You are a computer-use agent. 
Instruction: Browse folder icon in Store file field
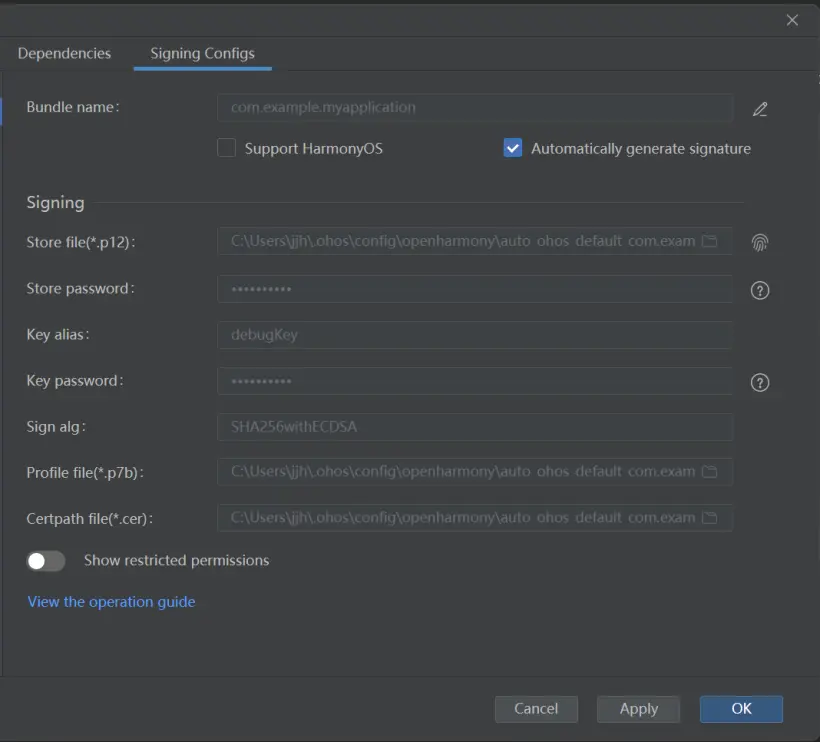pyautogui.click(x=710, y=241)
